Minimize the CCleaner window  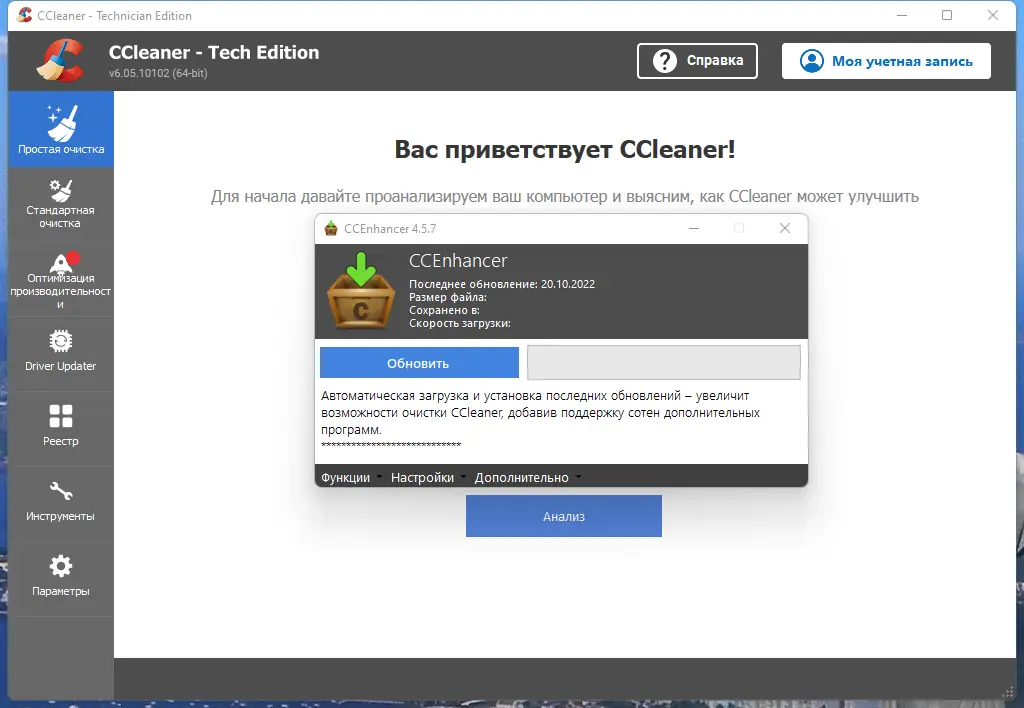point(902,15)
